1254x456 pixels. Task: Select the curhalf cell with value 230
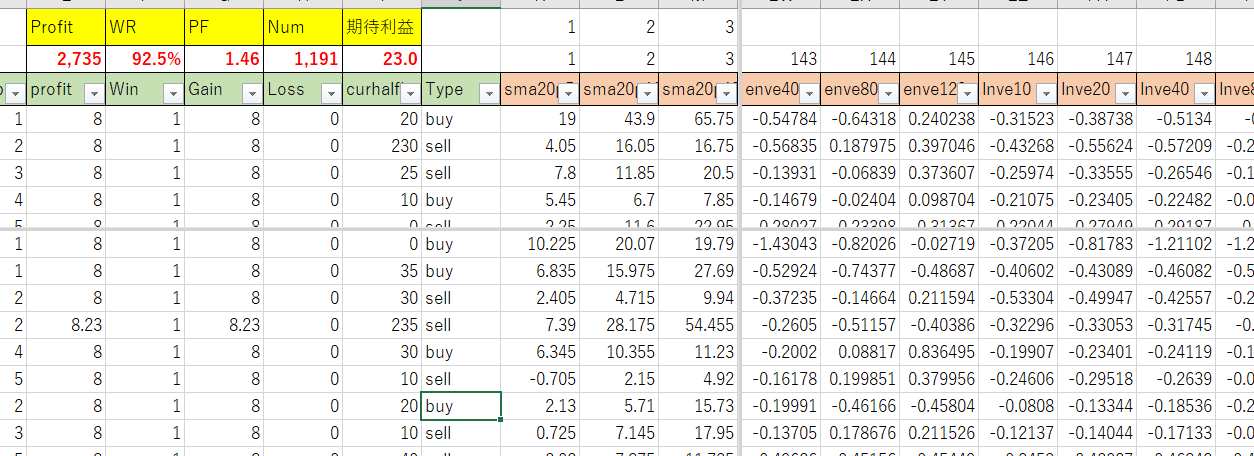click(x=382, y=146)
